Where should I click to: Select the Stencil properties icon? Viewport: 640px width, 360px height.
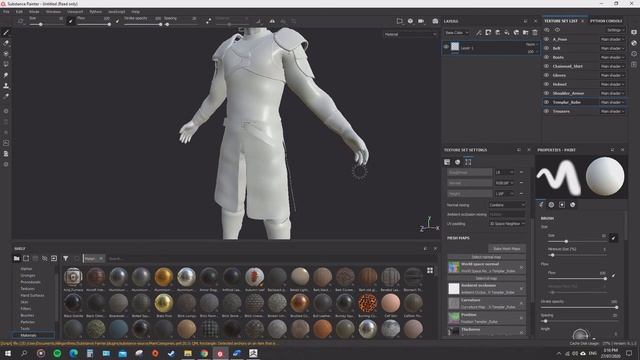[x=562, y=204]
